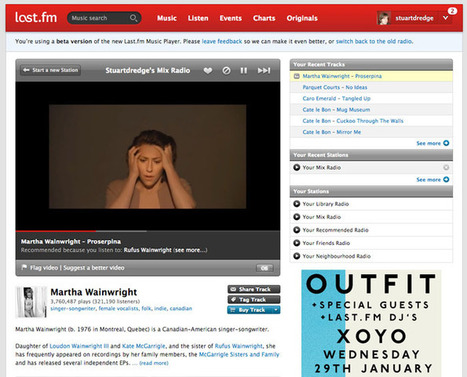Skip to the next track
This screenshot has height=377, width=467.
[264, 70]
